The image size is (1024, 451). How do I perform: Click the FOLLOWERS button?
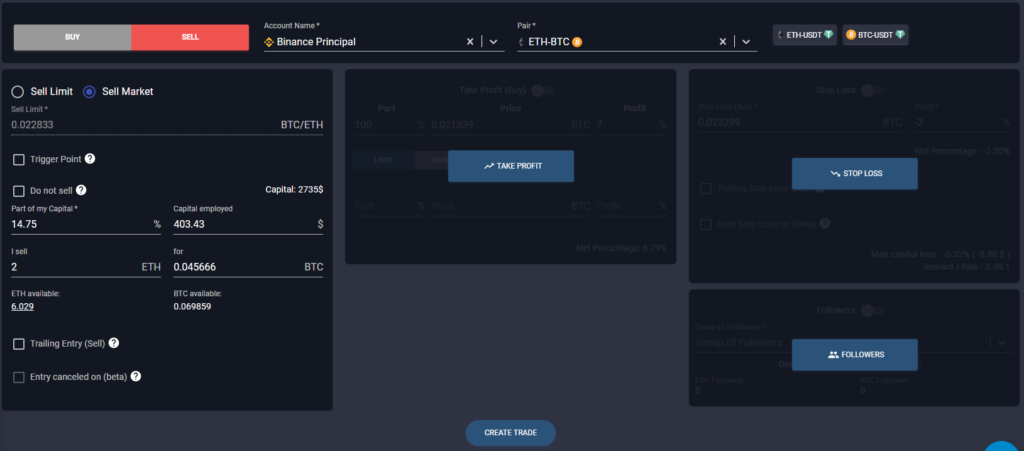[x=855, y=354]
